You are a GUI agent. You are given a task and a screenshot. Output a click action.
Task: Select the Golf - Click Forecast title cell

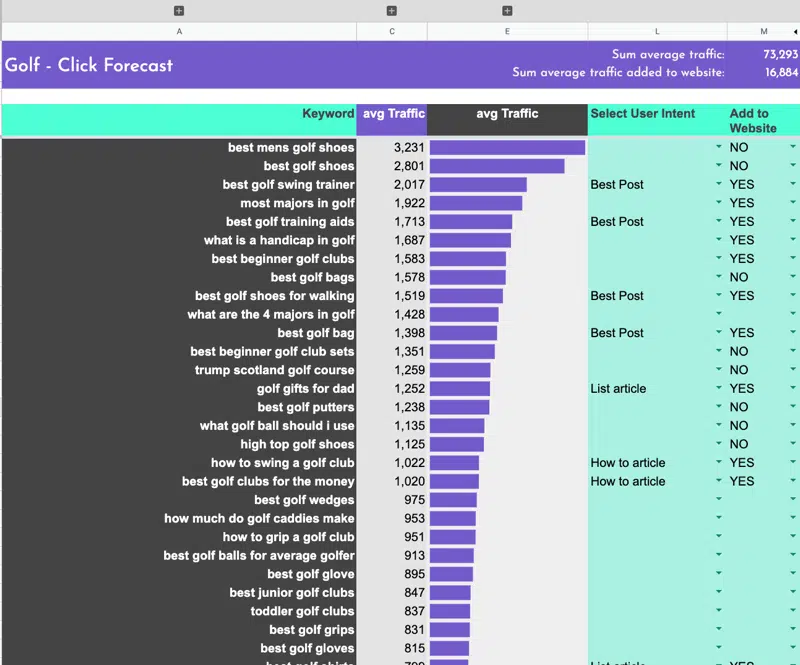pos(90,65)
